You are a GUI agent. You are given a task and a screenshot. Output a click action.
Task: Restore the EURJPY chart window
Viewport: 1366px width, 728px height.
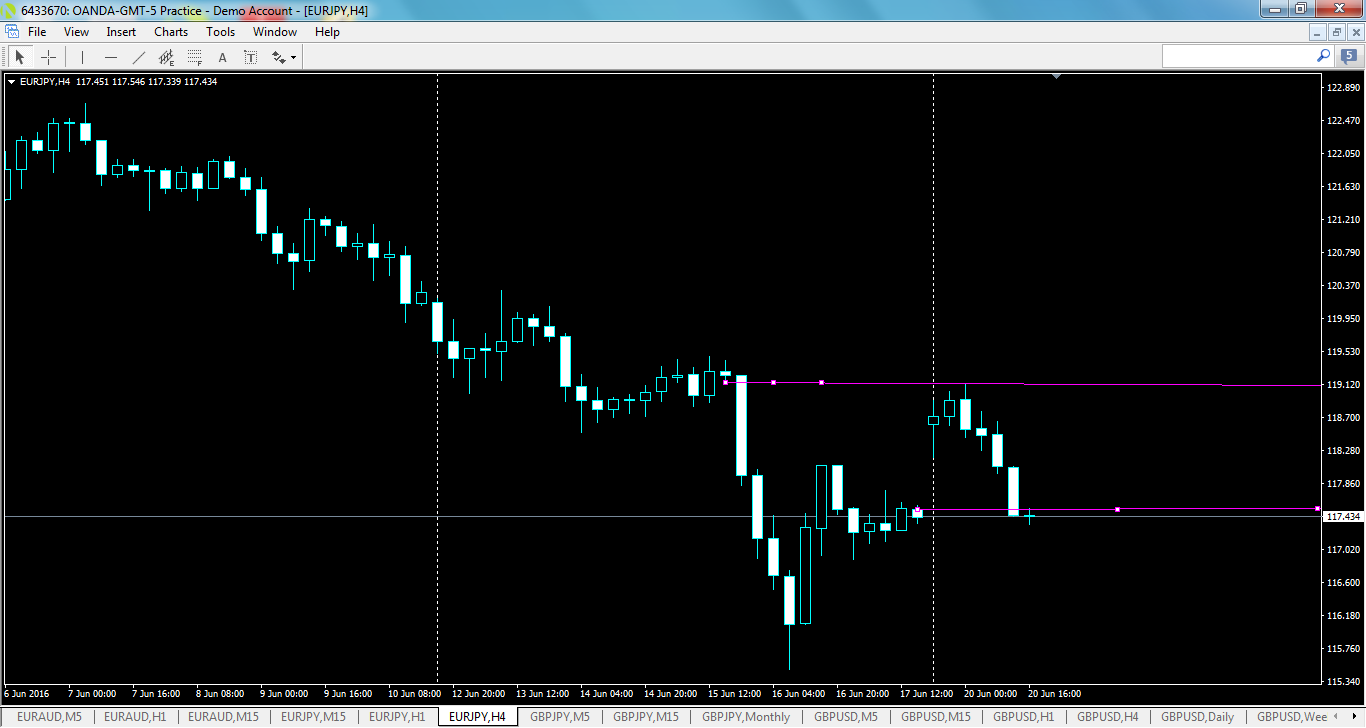tap(1336, 31)
